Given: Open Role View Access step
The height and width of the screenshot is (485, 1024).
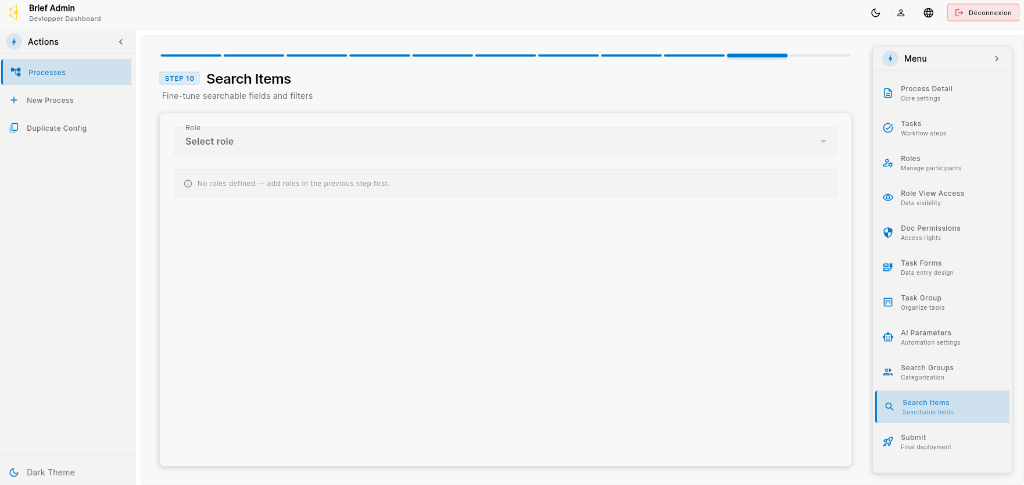Looking at the screenshot, I should click(942, 198).
